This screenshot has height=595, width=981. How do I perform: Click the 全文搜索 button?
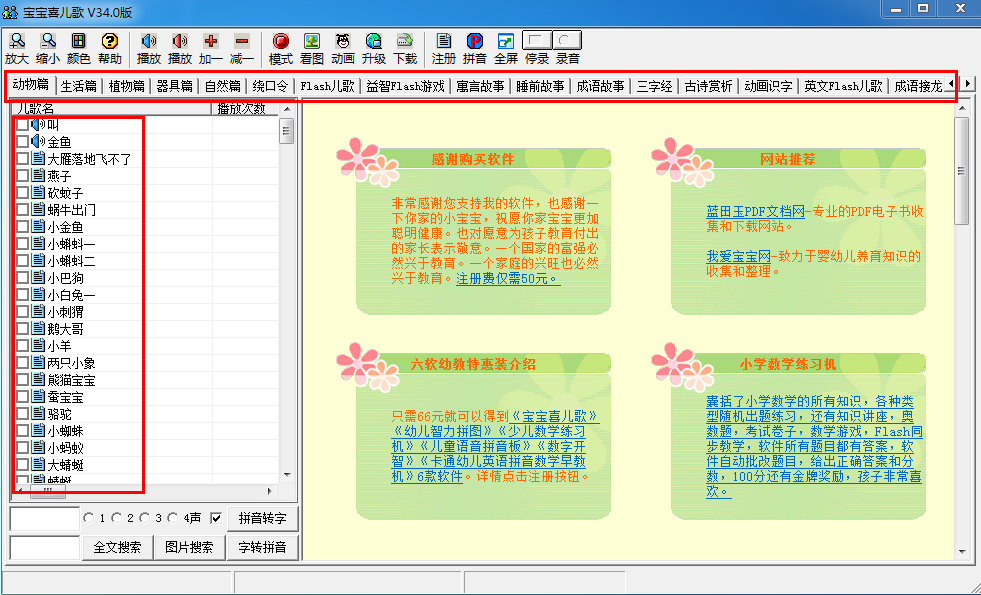117,547
